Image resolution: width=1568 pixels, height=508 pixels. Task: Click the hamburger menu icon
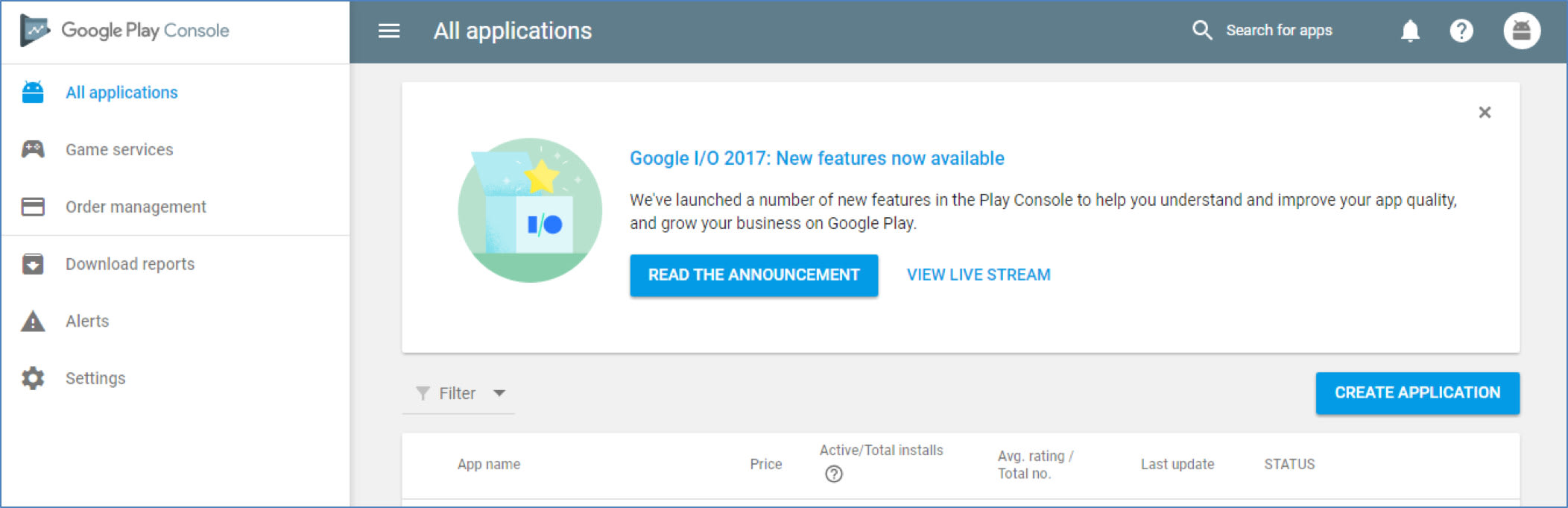coord(389,31)
